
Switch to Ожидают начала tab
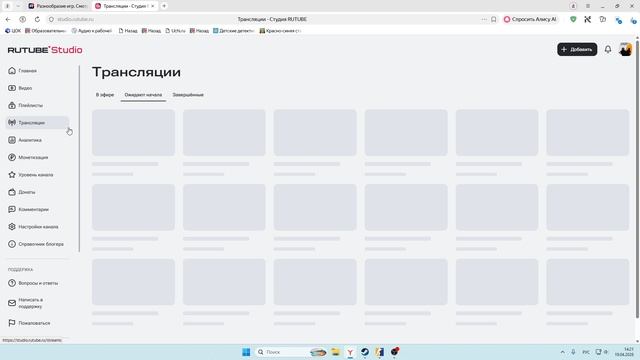tap(143, 95)
